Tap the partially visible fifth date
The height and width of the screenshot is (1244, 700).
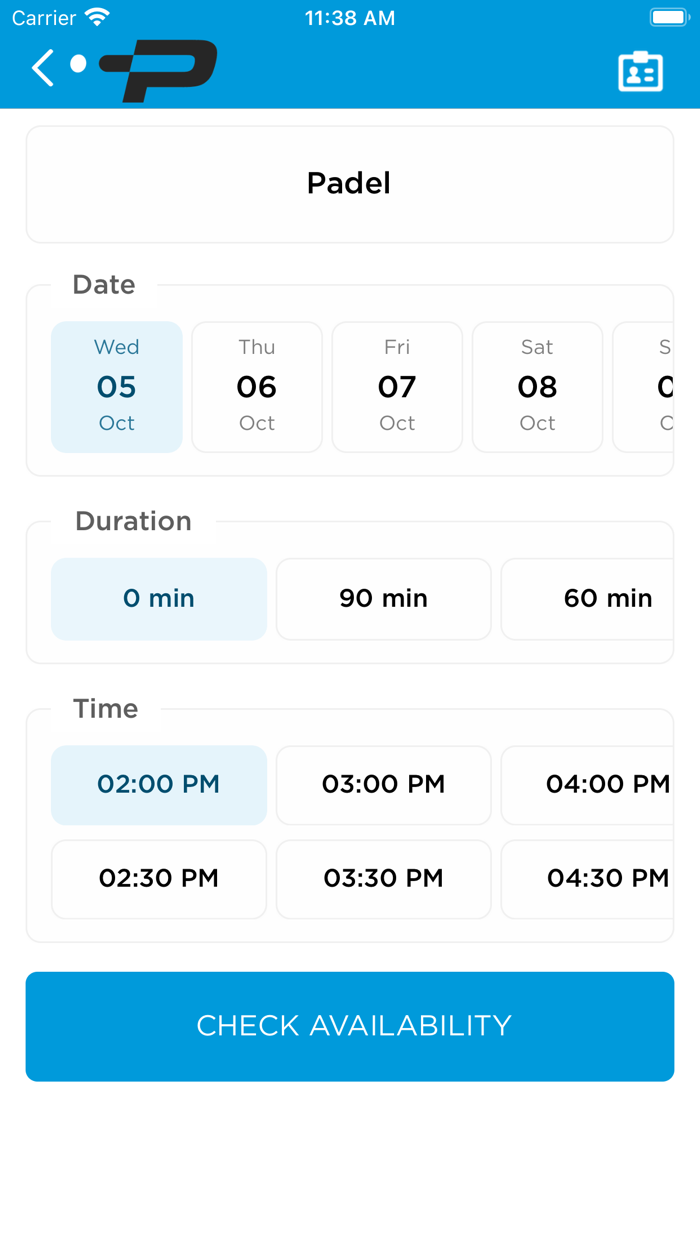[647, 387]
